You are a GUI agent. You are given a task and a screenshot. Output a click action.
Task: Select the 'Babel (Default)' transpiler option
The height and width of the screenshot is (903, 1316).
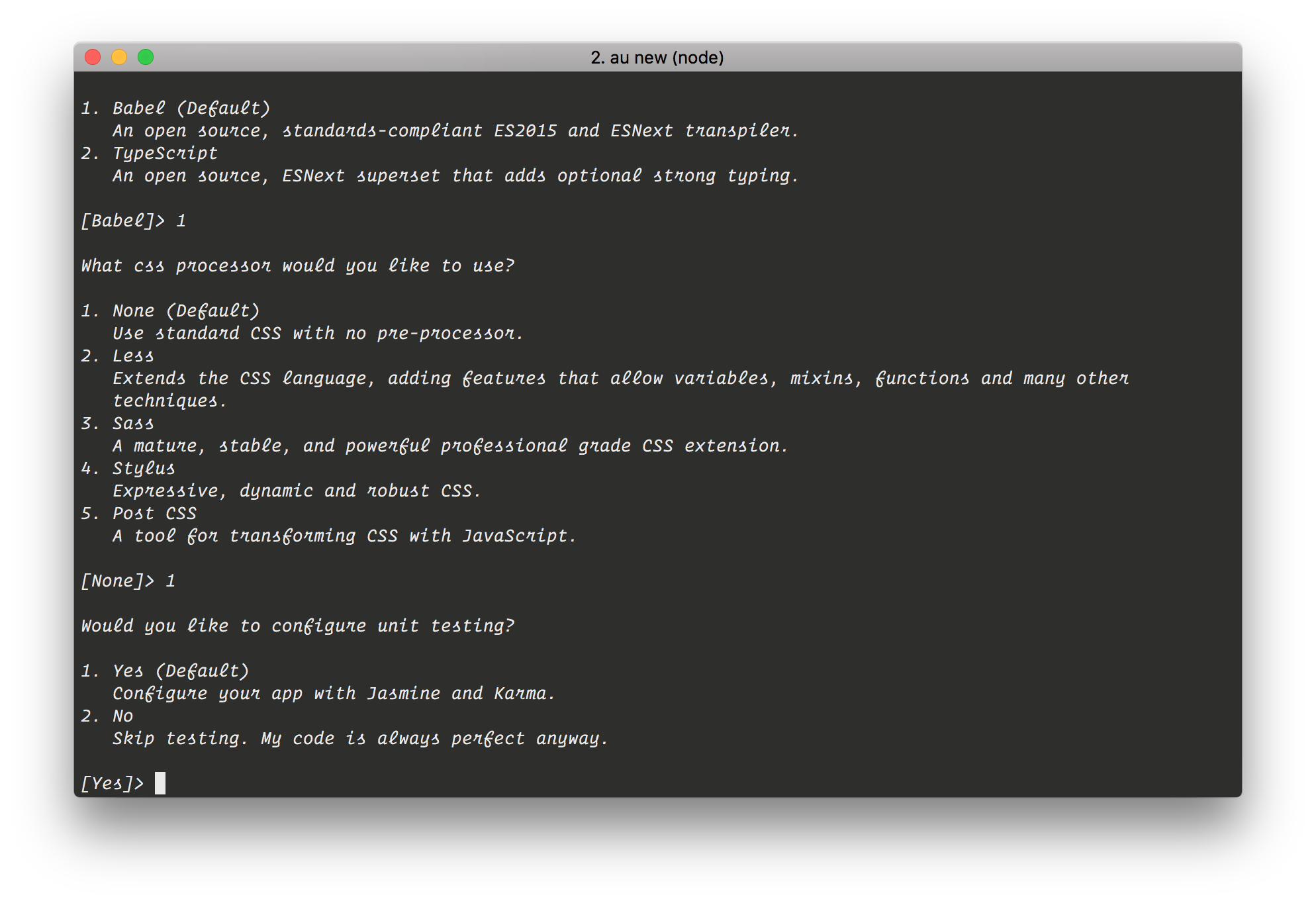(175, 107)
